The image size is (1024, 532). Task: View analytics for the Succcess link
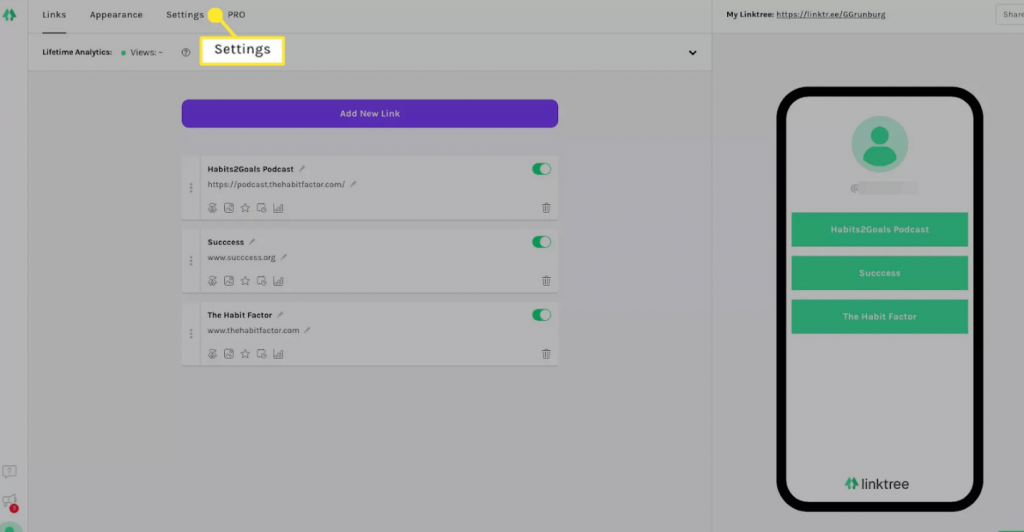tap(278, 281)
